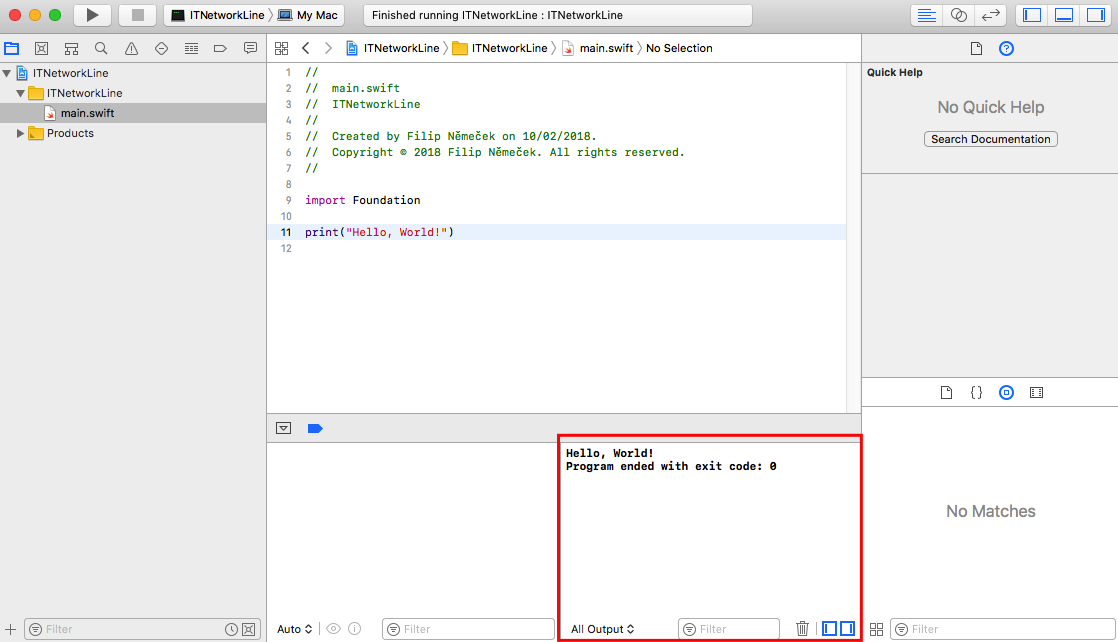Click the Search Documentation button
The width and height of the screenshot is (1118, 642).
990,139
